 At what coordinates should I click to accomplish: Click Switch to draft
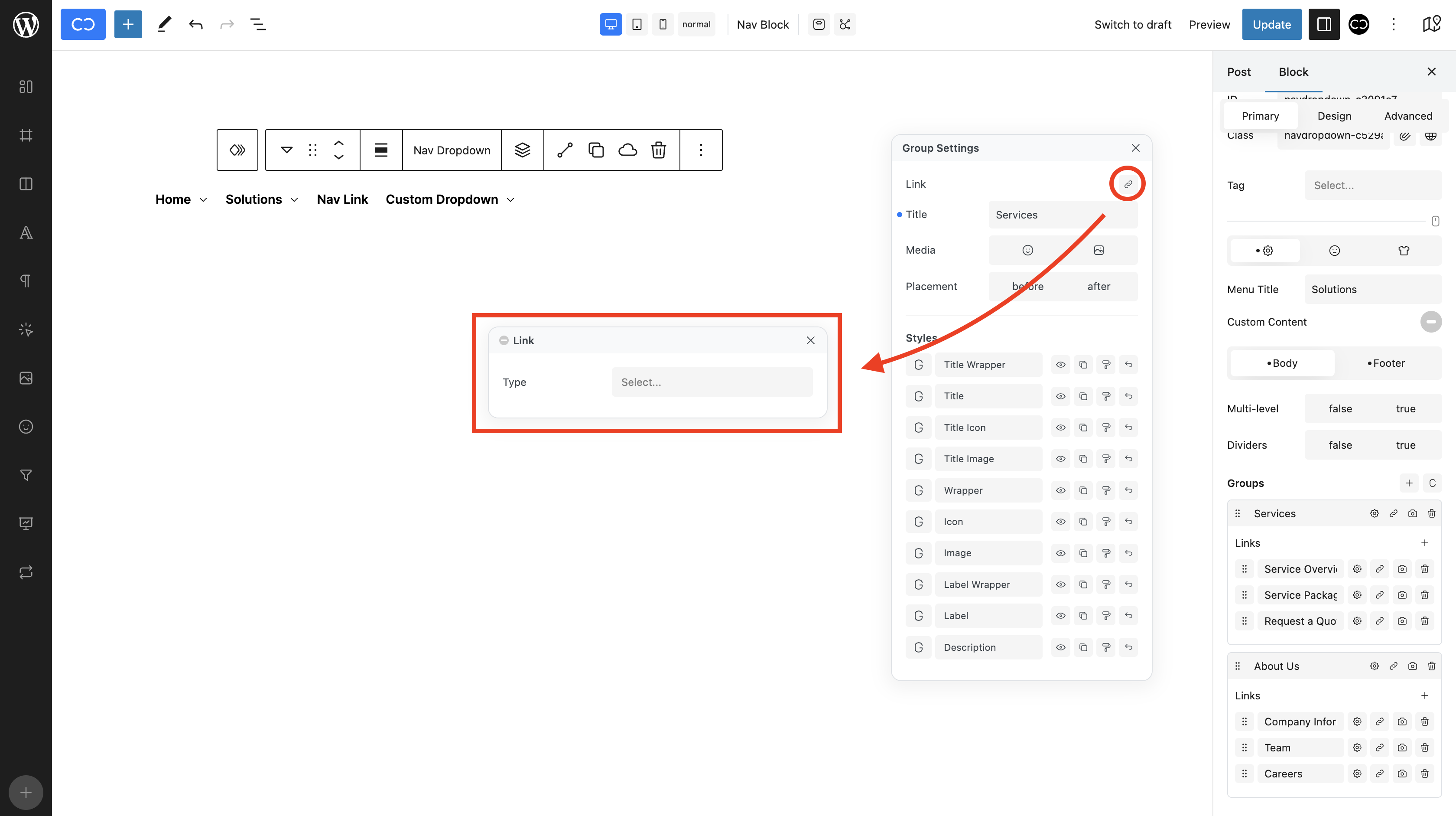coord(1133,24)
